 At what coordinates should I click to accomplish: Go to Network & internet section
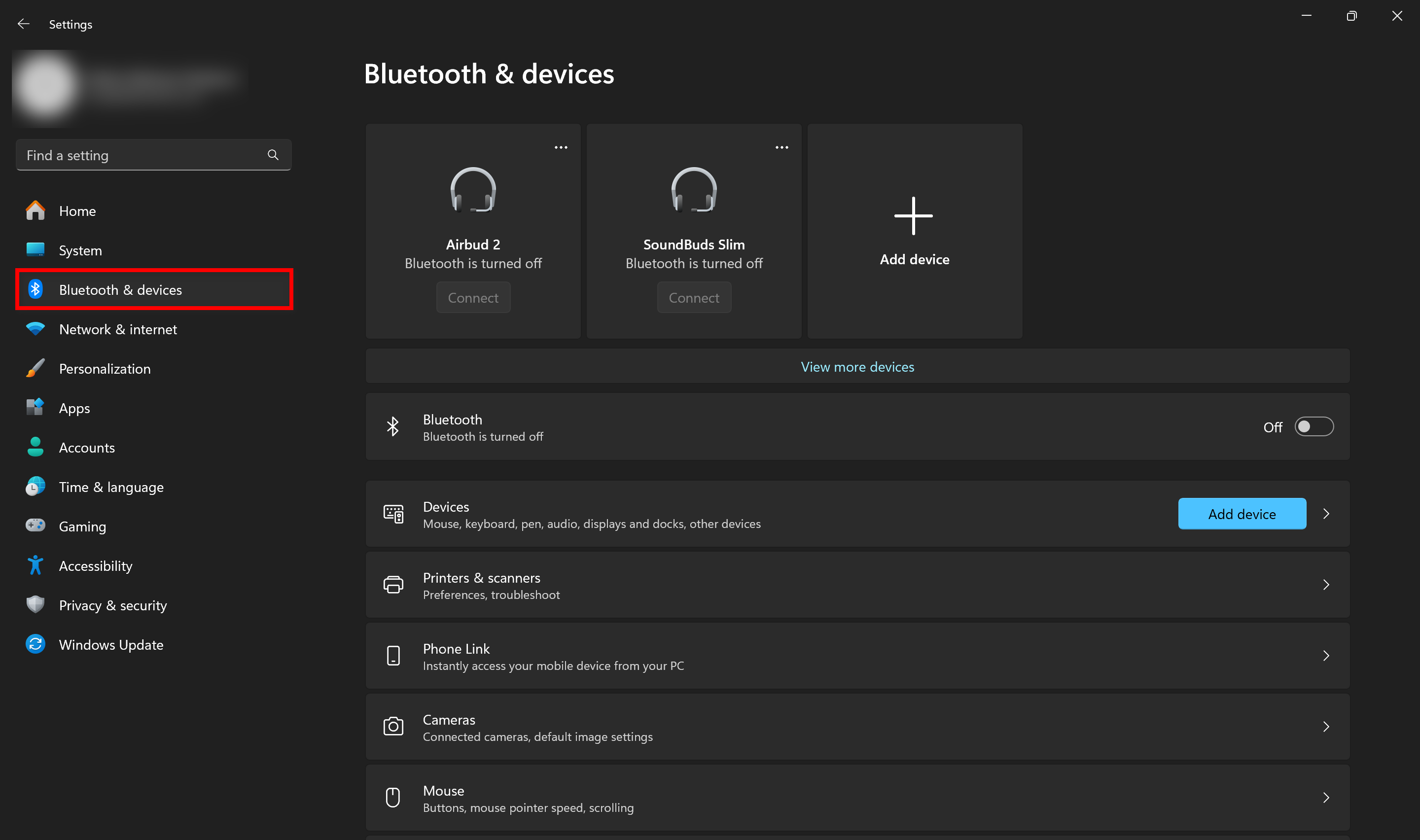[x=118, y=329]
